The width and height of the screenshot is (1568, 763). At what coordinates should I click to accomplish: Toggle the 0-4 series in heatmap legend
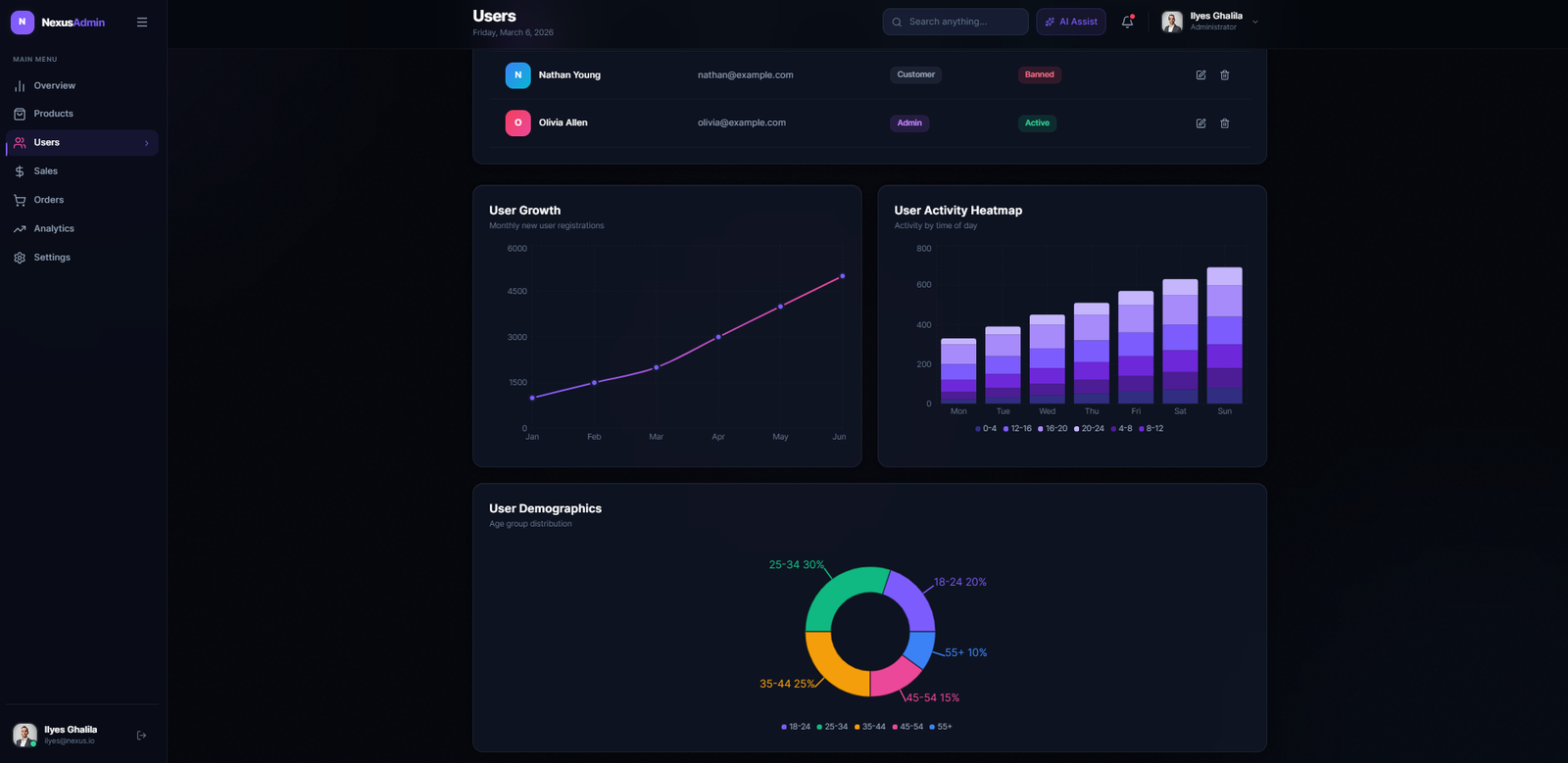[x=986, y=429]
